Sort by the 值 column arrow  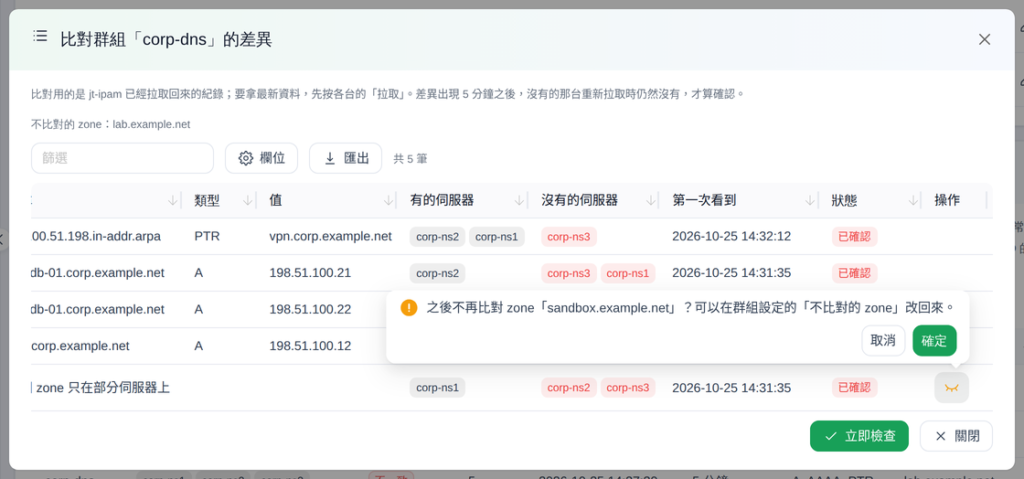pyautogui.click(x=389, y=201)
